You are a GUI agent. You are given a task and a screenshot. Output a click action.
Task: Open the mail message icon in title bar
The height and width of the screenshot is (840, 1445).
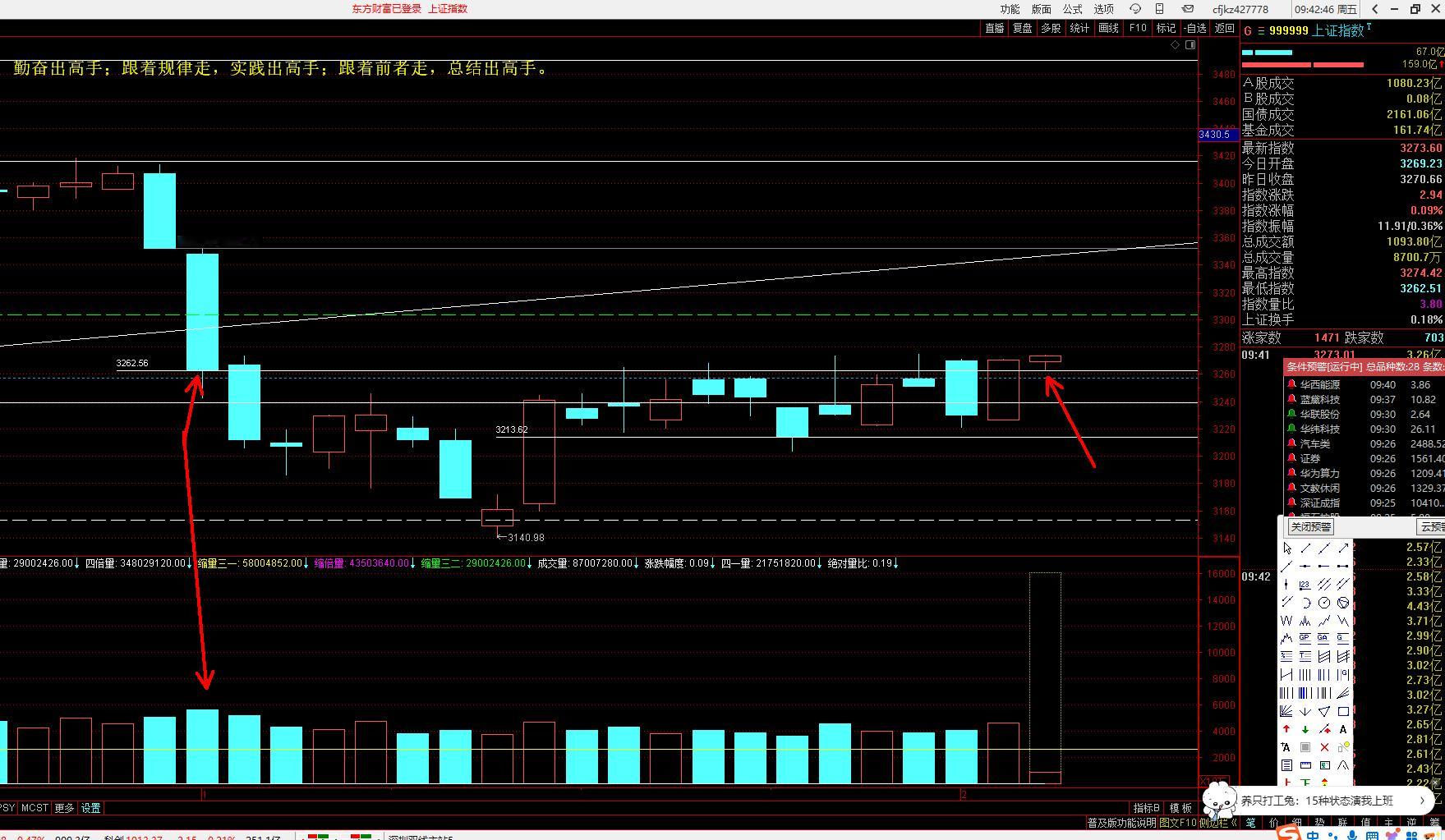pos(1188,9)
